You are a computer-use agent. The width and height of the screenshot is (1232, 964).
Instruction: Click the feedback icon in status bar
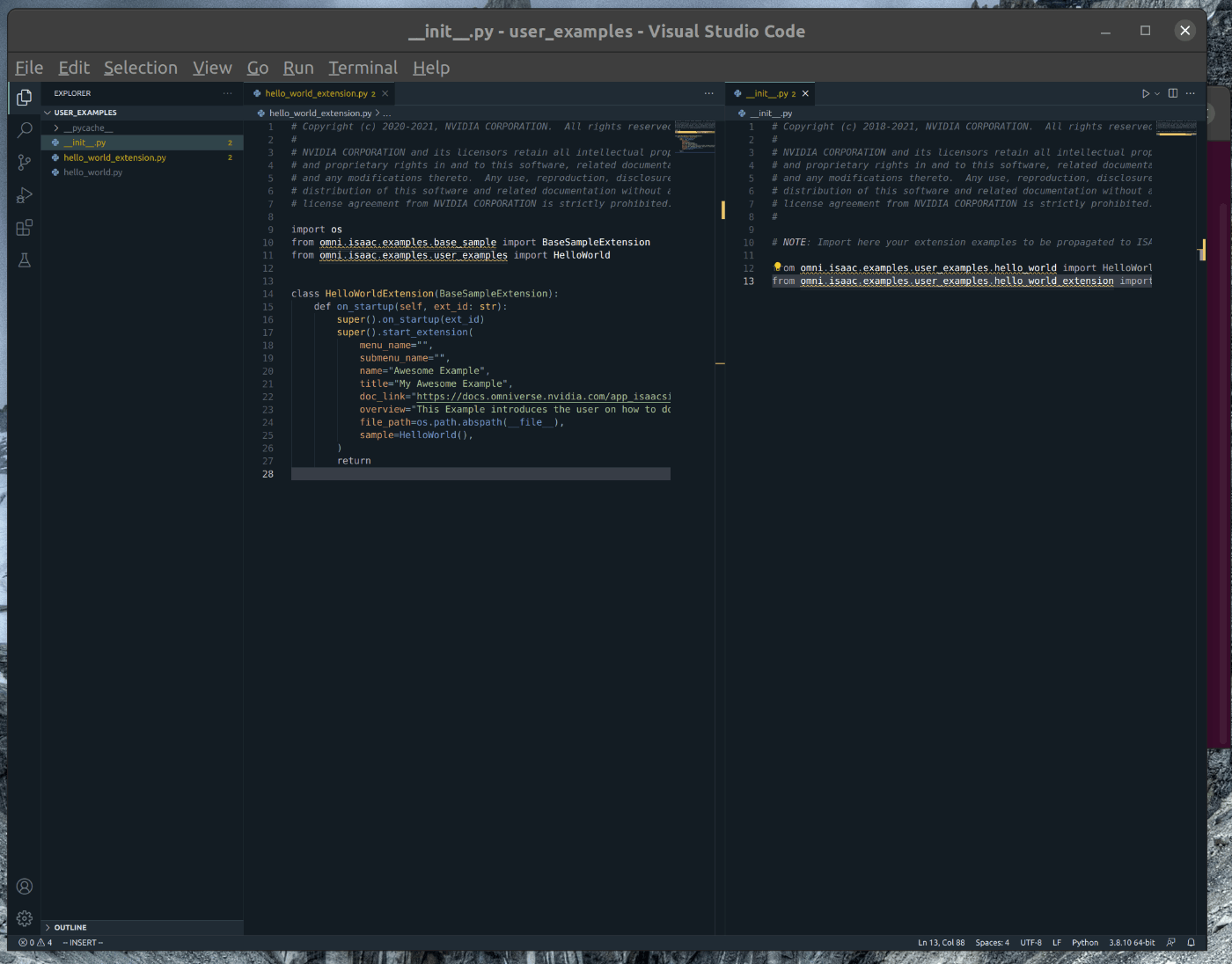tap(1171, 943)
